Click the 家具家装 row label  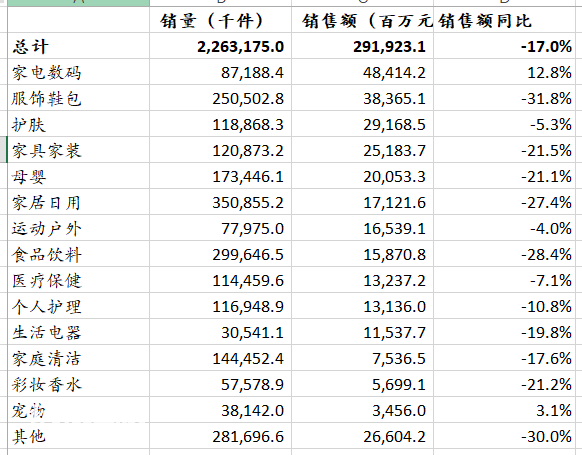pyautogui.click(x=78, y=150)
